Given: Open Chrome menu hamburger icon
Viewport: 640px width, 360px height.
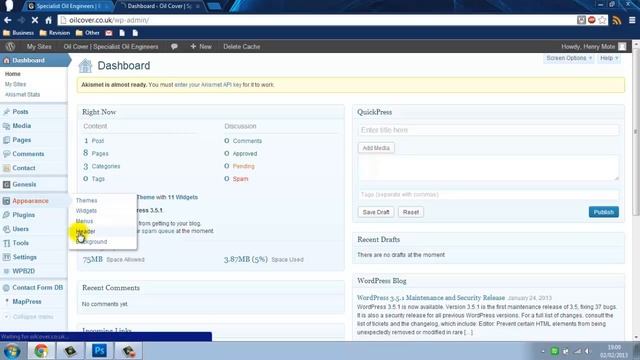Looking at the screenshot, I should 632,20.
